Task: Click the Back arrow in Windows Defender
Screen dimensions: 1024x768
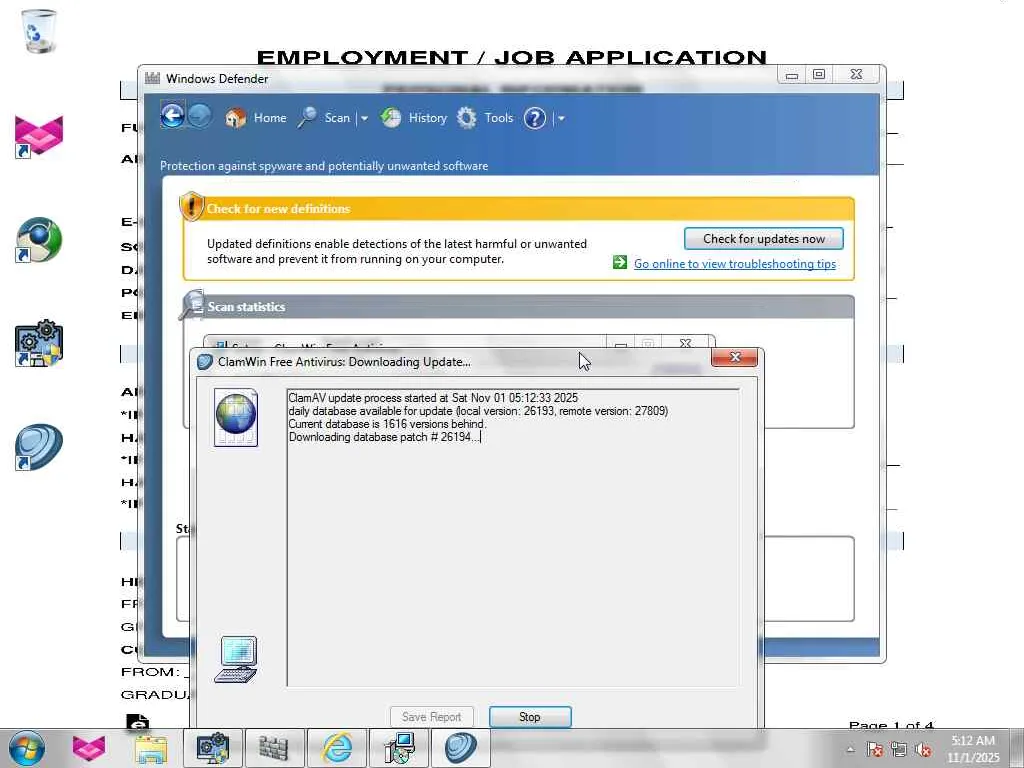Action: [172, 117]
